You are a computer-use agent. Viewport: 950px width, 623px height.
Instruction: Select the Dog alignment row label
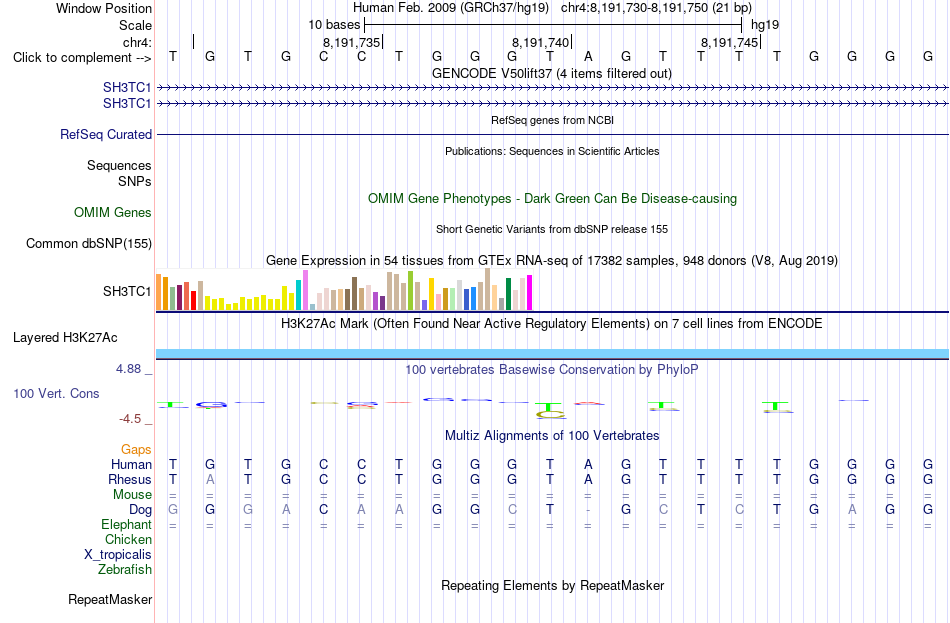140,510
